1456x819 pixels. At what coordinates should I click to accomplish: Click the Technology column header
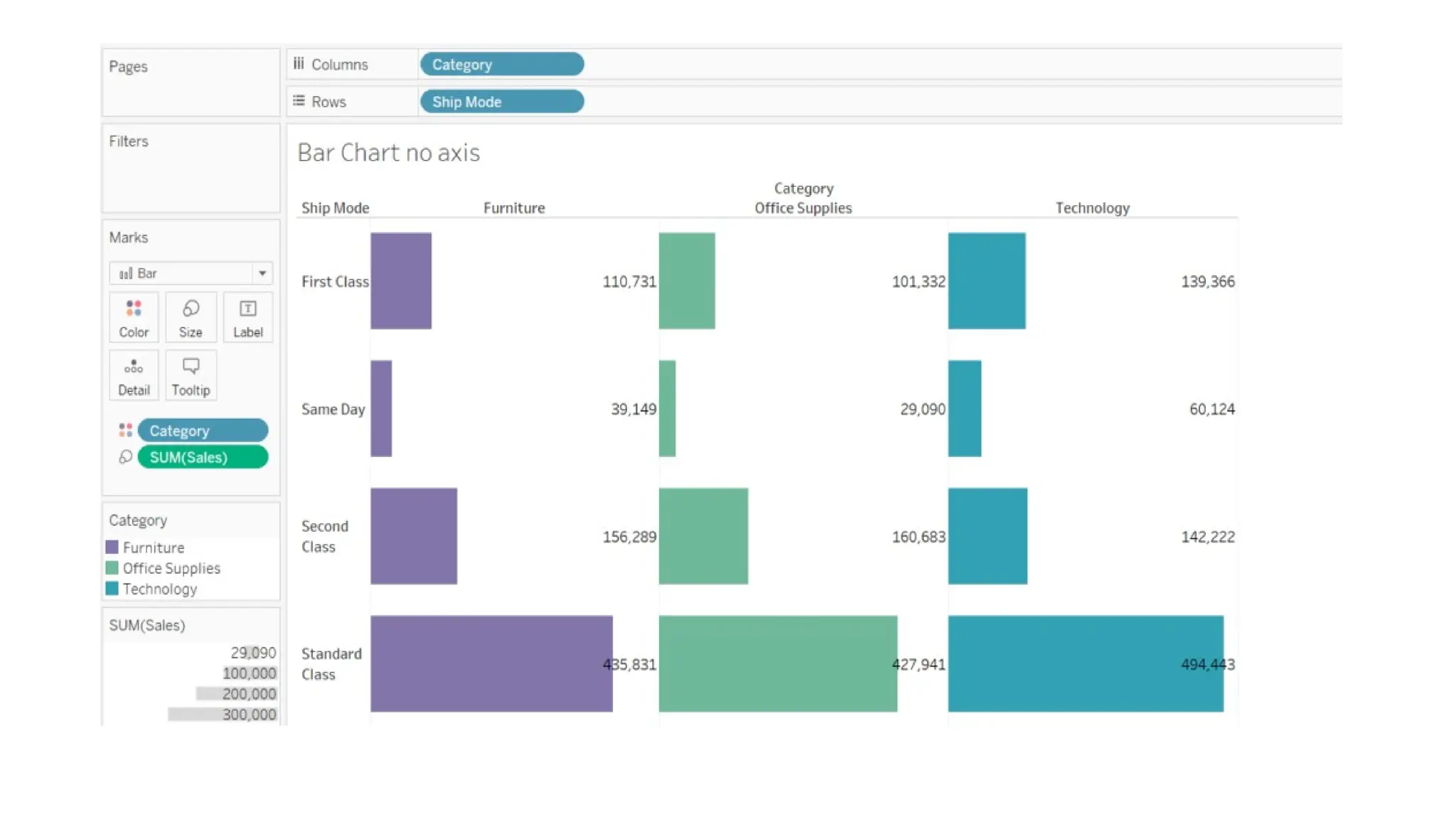[1092, 208]
